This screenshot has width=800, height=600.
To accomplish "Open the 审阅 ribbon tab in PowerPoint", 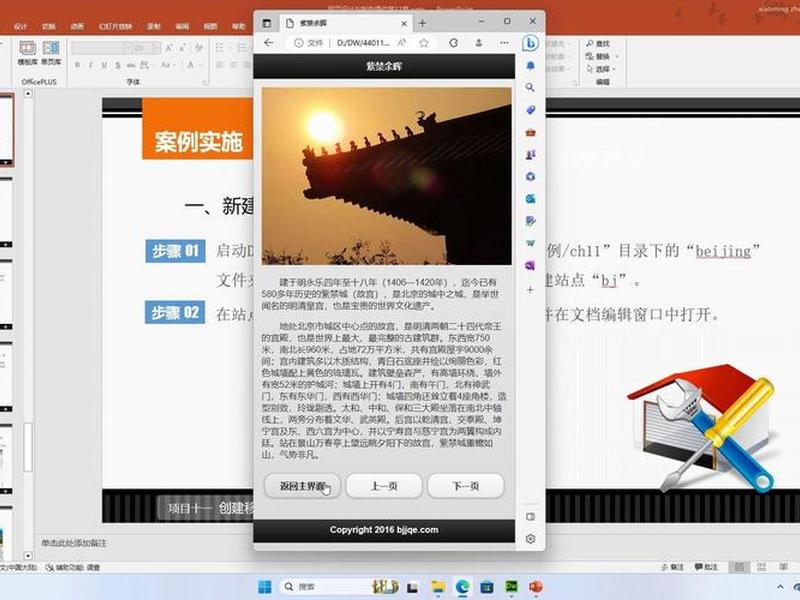I will [x=182, y=26].
